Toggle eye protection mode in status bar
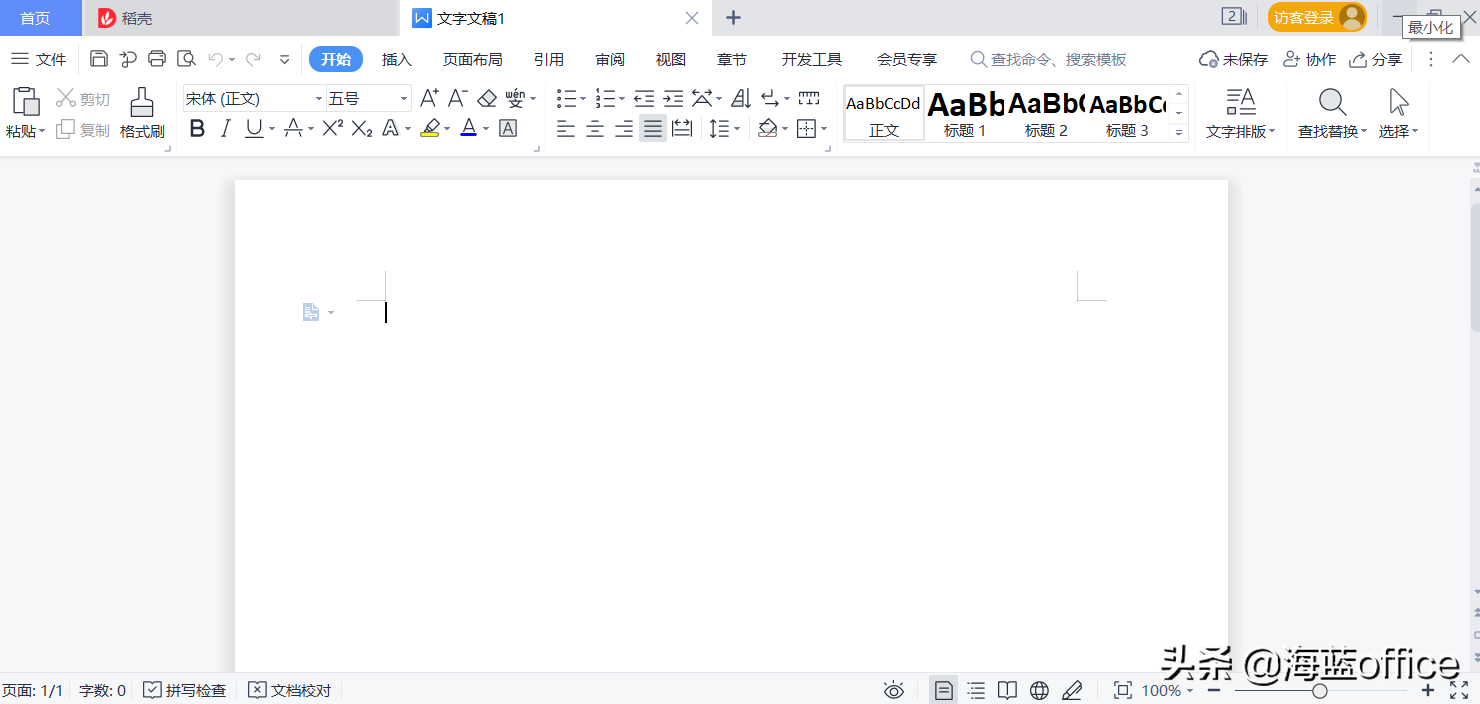Screen dimensions: 1480x704 [x=894, y=690]
